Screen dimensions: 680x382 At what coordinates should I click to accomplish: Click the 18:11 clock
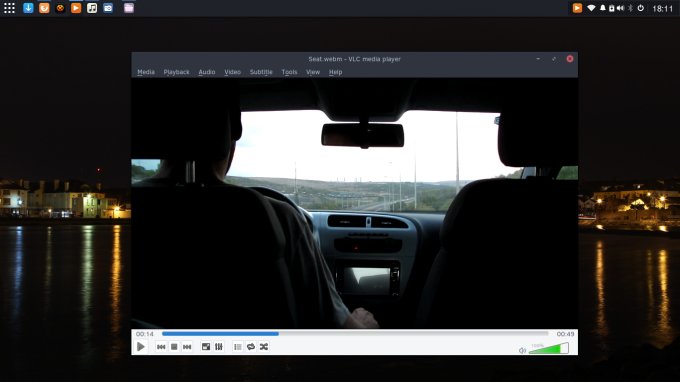click(663, 8)
